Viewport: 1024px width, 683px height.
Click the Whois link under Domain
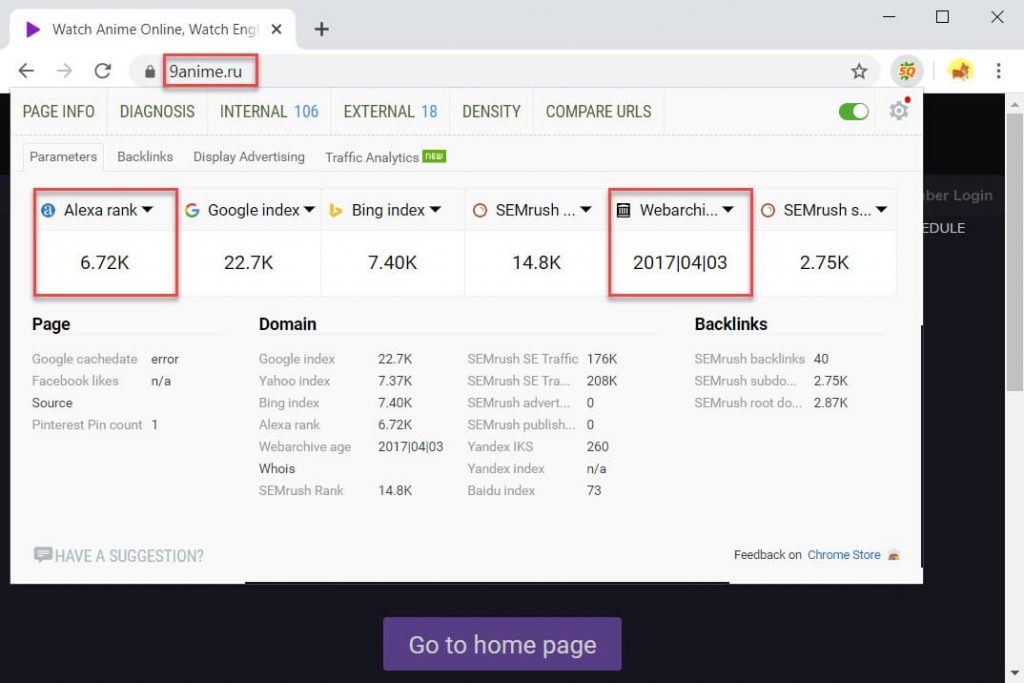pyautogui.click(x=277, y=468)
